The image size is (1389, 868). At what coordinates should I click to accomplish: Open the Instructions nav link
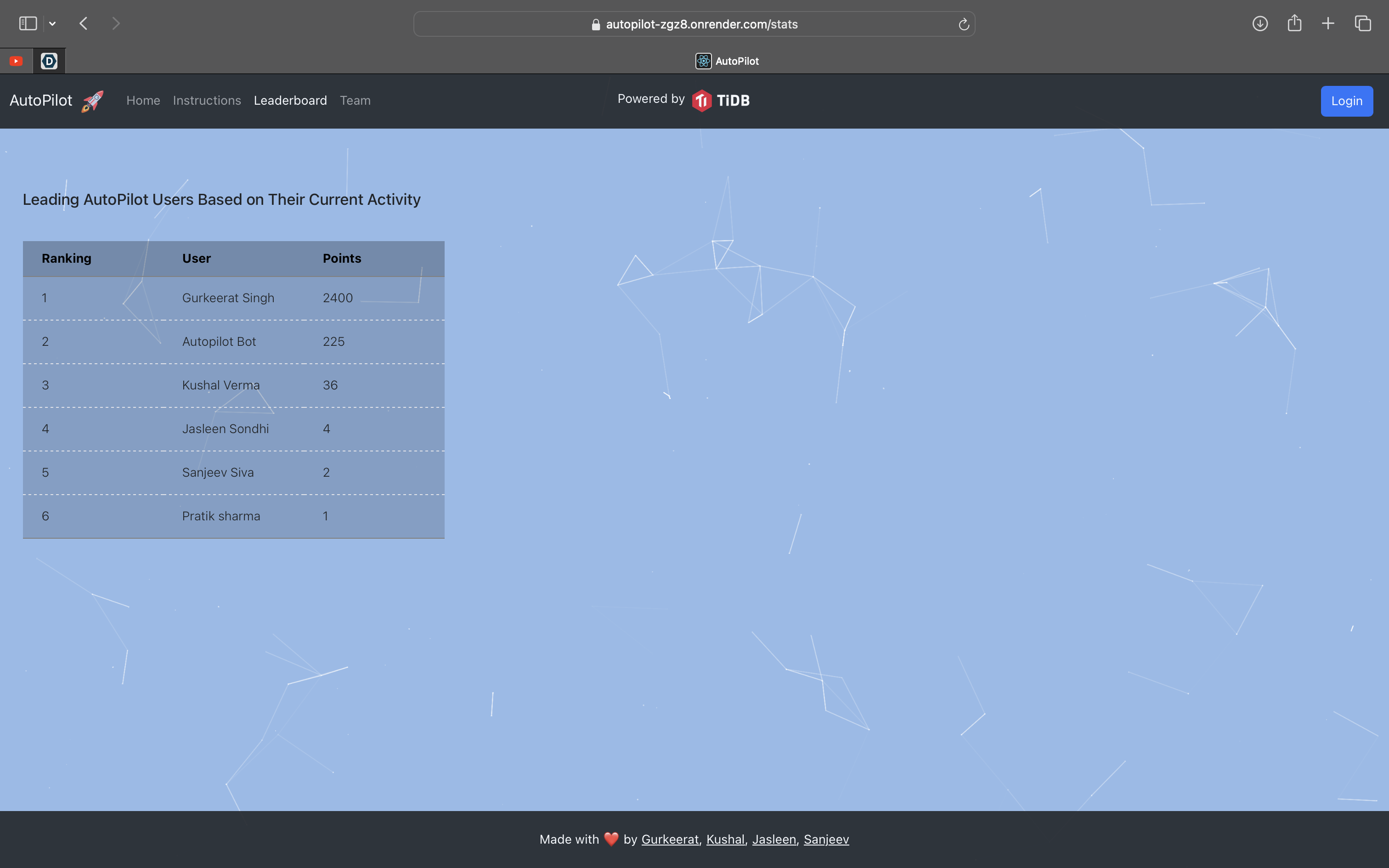(207, 101)
